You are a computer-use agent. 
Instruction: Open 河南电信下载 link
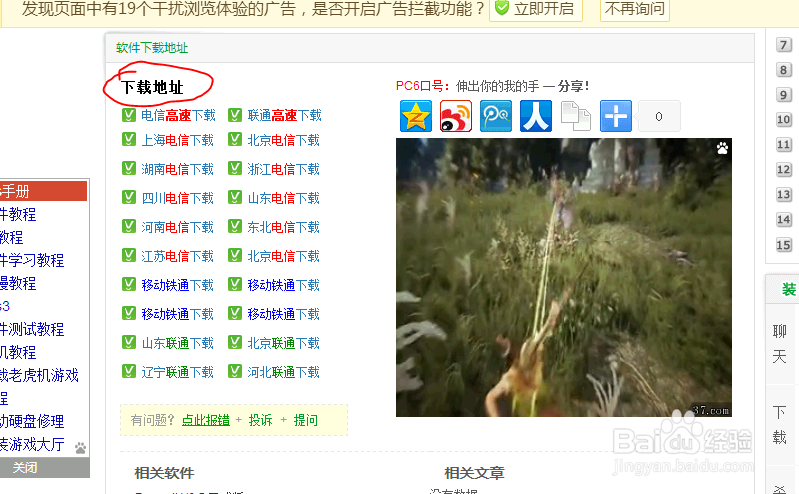(x=177, y=227)
